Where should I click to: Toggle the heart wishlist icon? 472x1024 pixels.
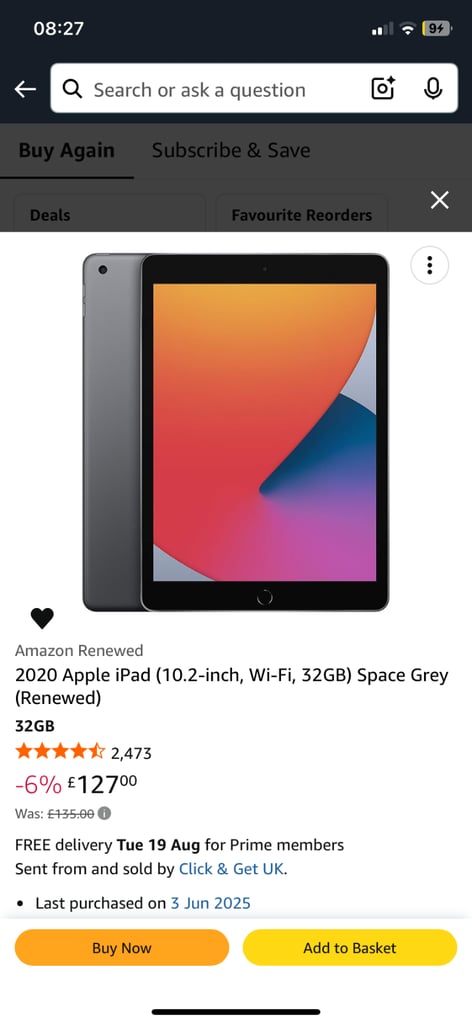[42, 618]
